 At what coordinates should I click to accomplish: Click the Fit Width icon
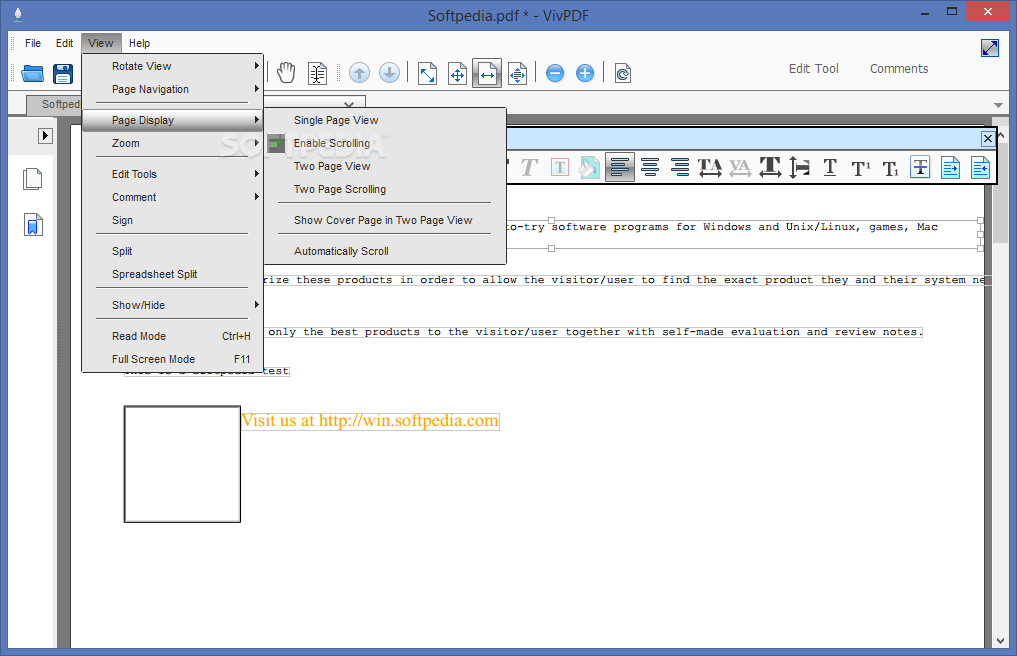coord(487,73)
